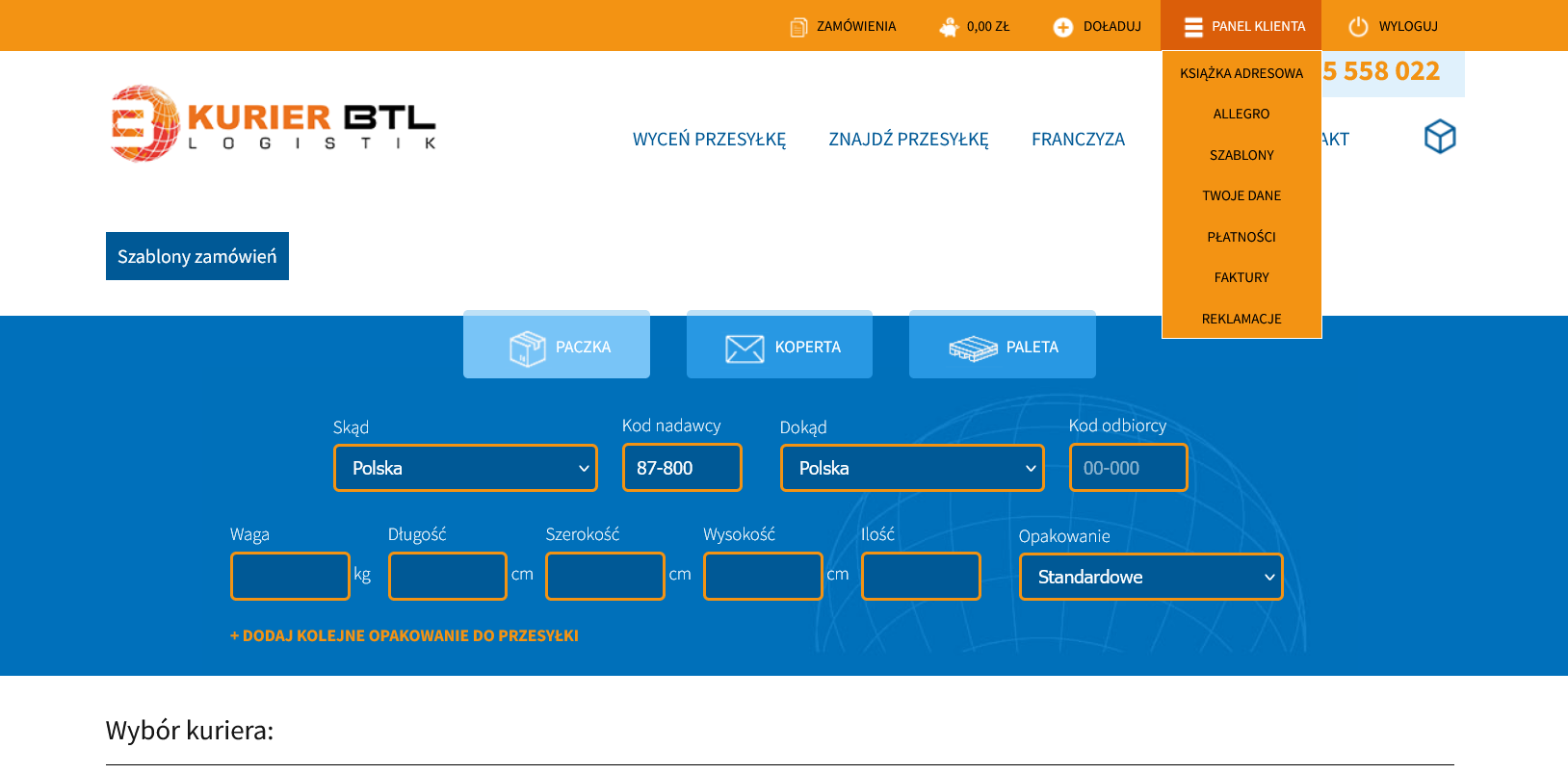Select Faktury in the client panel menu
This screenshot has width=1568, height=774.
[x=1241, y=277]
